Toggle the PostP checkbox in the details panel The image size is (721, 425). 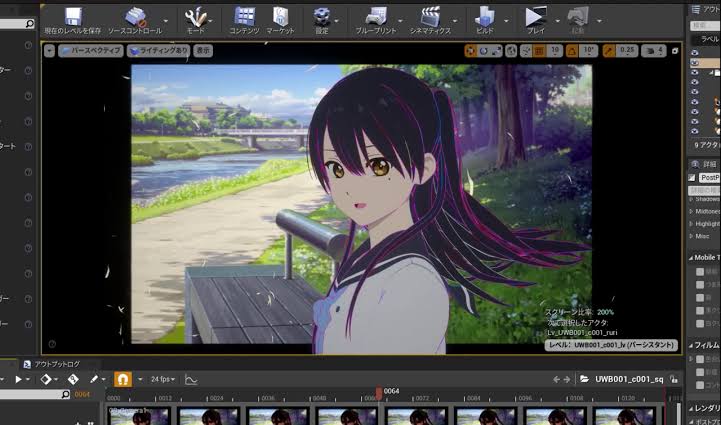692,178
